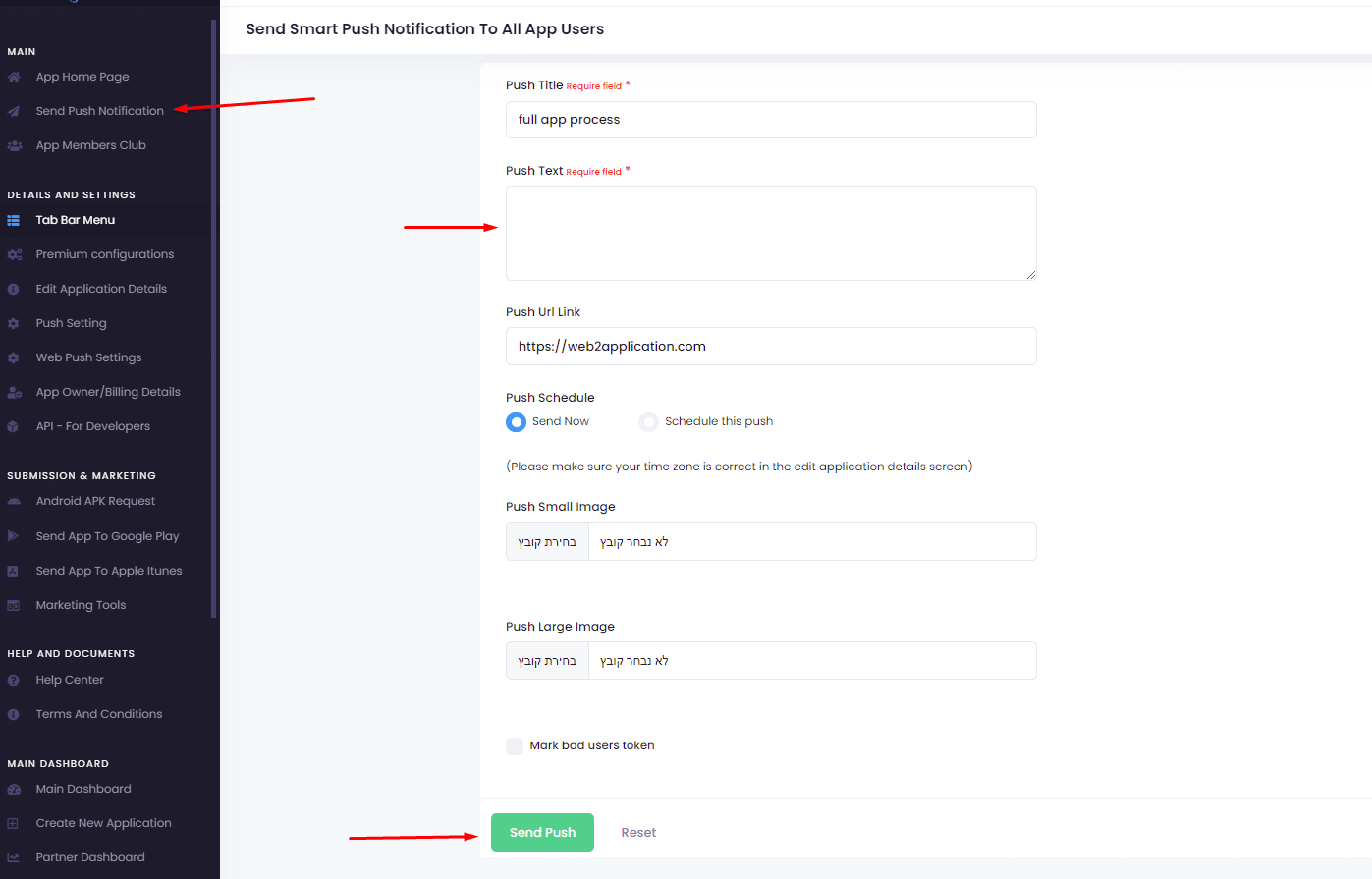Click the Push Setting gear icon
The width and height of the screenshot is (1372, 879).
tap(16, 322)
